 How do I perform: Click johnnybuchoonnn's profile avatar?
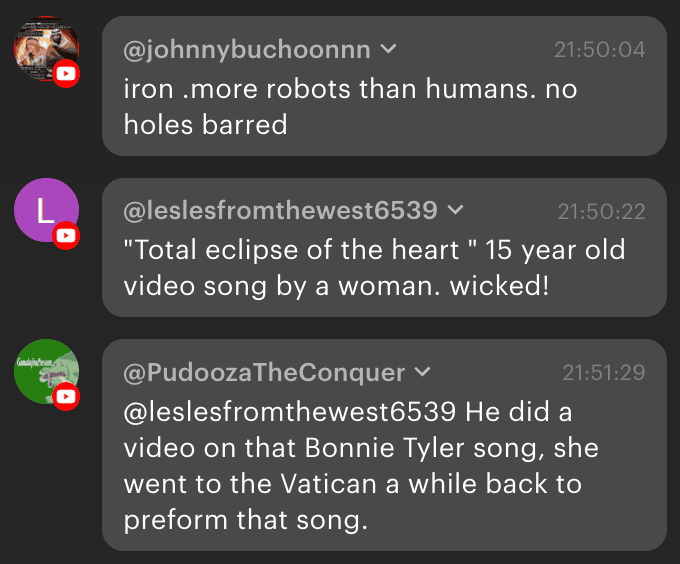(x=44, y=46)
